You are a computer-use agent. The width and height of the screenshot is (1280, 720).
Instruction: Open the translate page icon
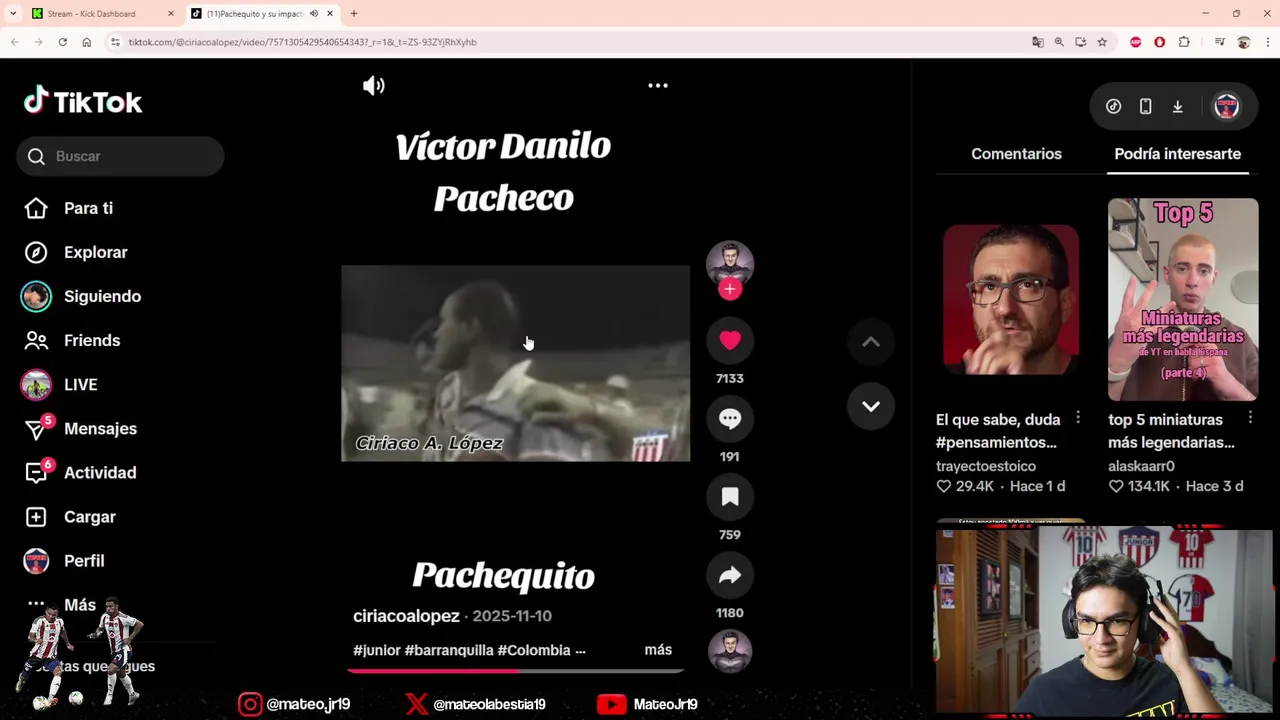[1037, 42]
